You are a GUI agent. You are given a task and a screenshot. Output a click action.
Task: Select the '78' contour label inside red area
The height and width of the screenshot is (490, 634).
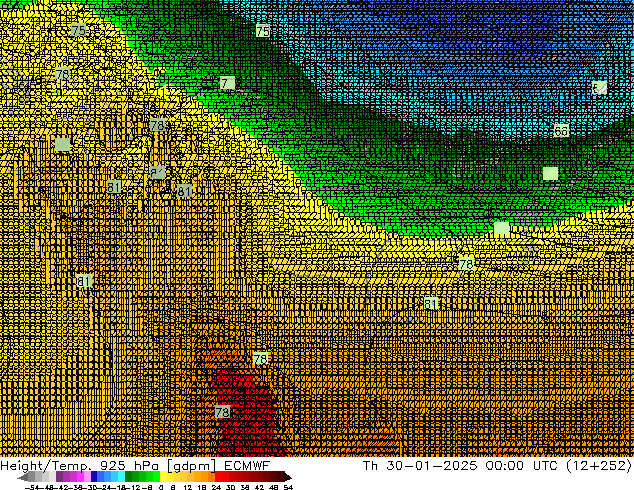tap(222, 412)
